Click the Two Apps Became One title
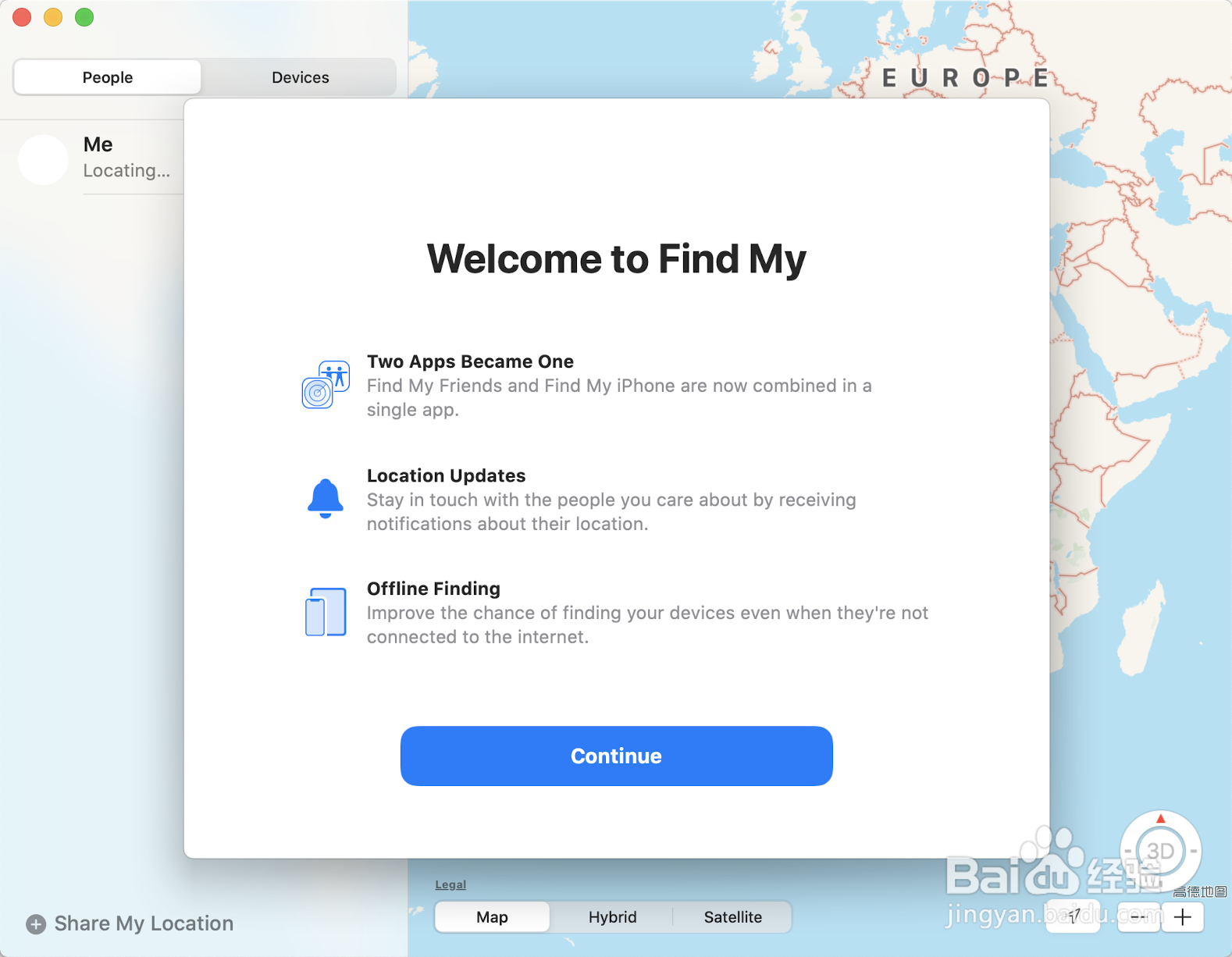The width and height of the screenshot is (1232, 957). [x=470, y=361]
